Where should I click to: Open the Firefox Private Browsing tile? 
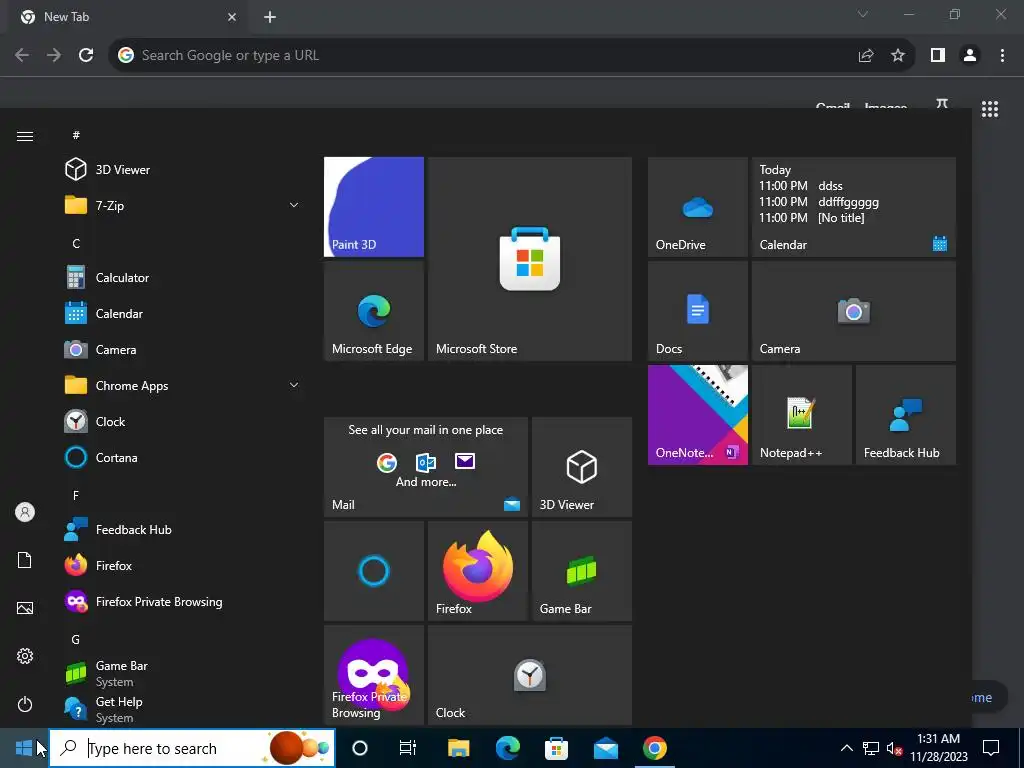click(374, 675)
